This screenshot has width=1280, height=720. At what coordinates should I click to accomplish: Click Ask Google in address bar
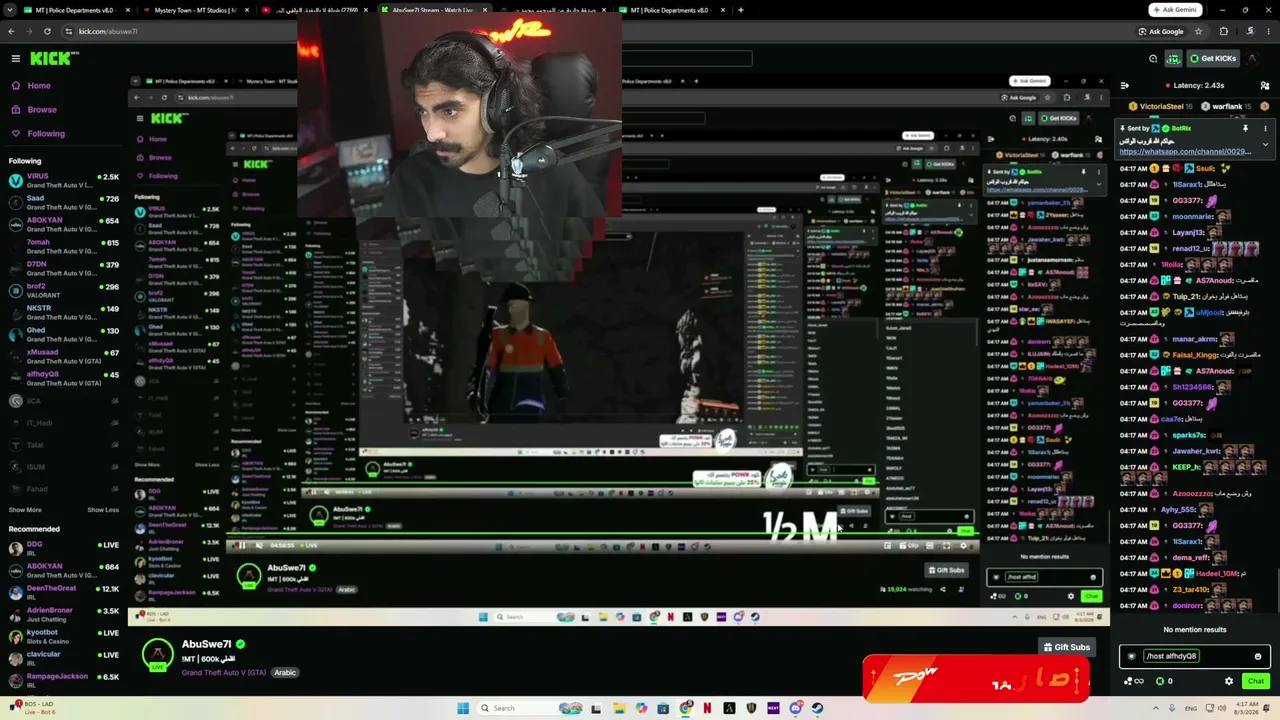pos(1161,31)
